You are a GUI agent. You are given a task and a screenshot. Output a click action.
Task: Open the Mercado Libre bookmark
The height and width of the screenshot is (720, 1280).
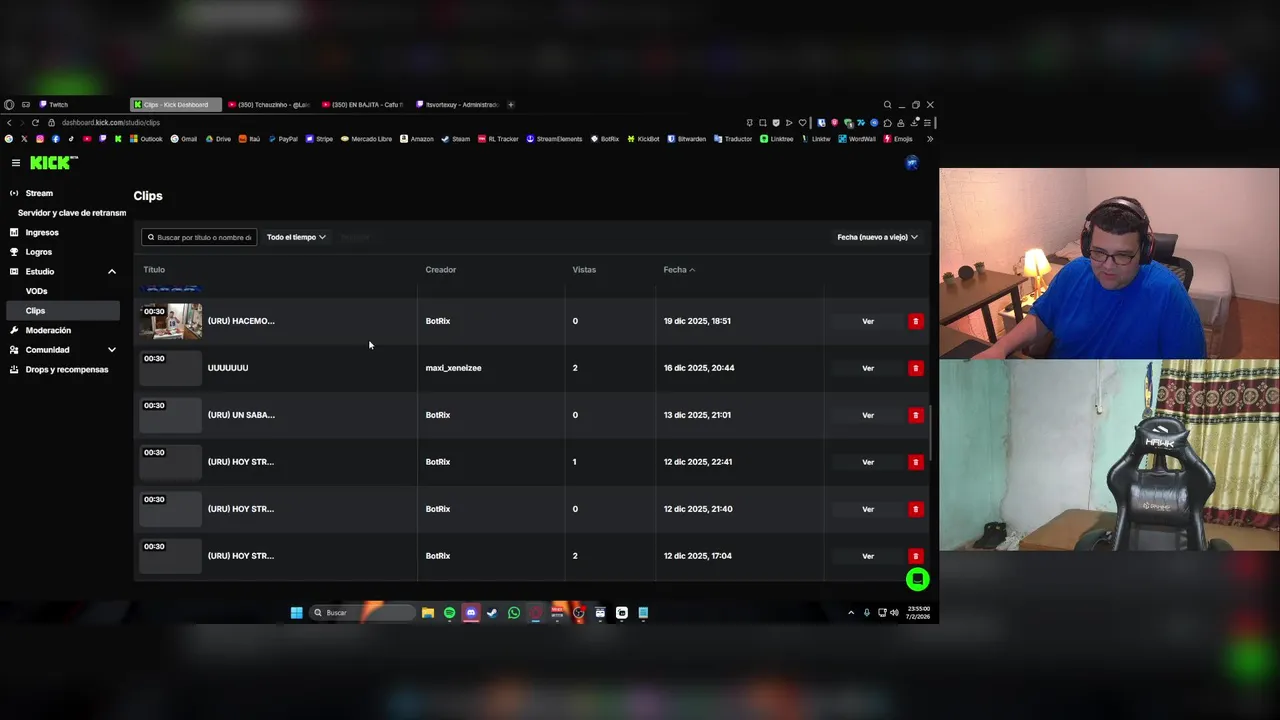[366, 139]
